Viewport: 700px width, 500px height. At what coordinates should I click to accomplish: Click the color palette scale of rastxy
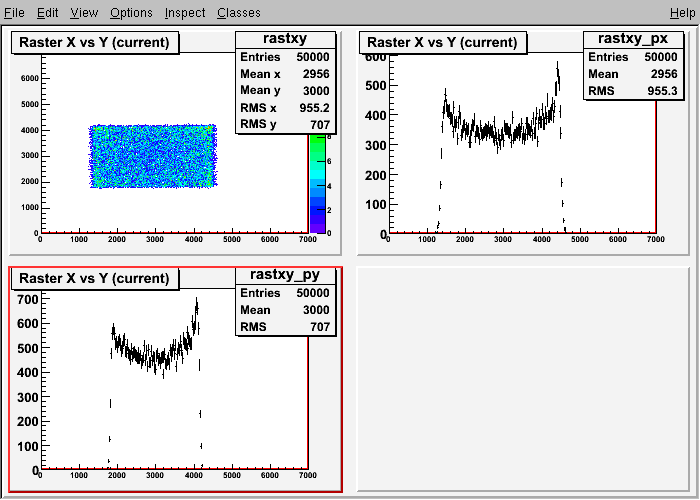(317, 183)
